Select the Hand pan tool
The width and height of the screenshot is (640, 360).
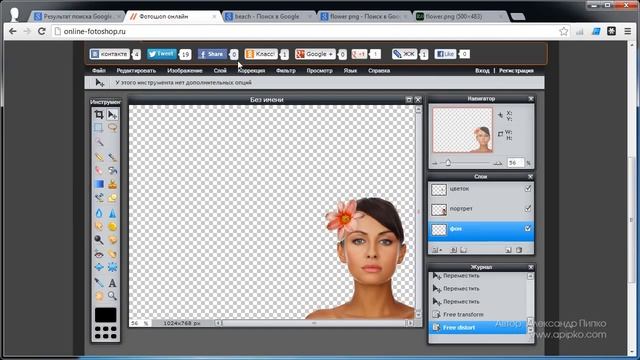tap(99, 296)
